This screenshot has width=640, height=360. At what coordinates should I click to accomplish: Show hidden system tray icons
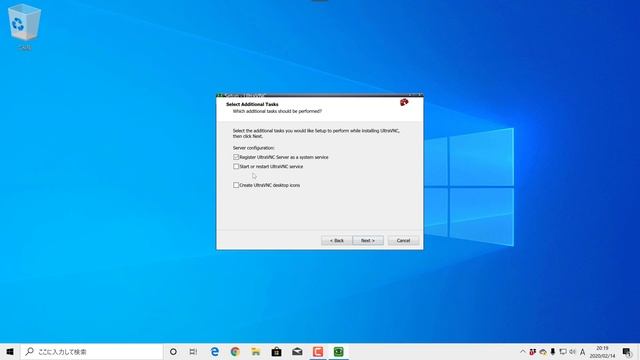point(523,351)
